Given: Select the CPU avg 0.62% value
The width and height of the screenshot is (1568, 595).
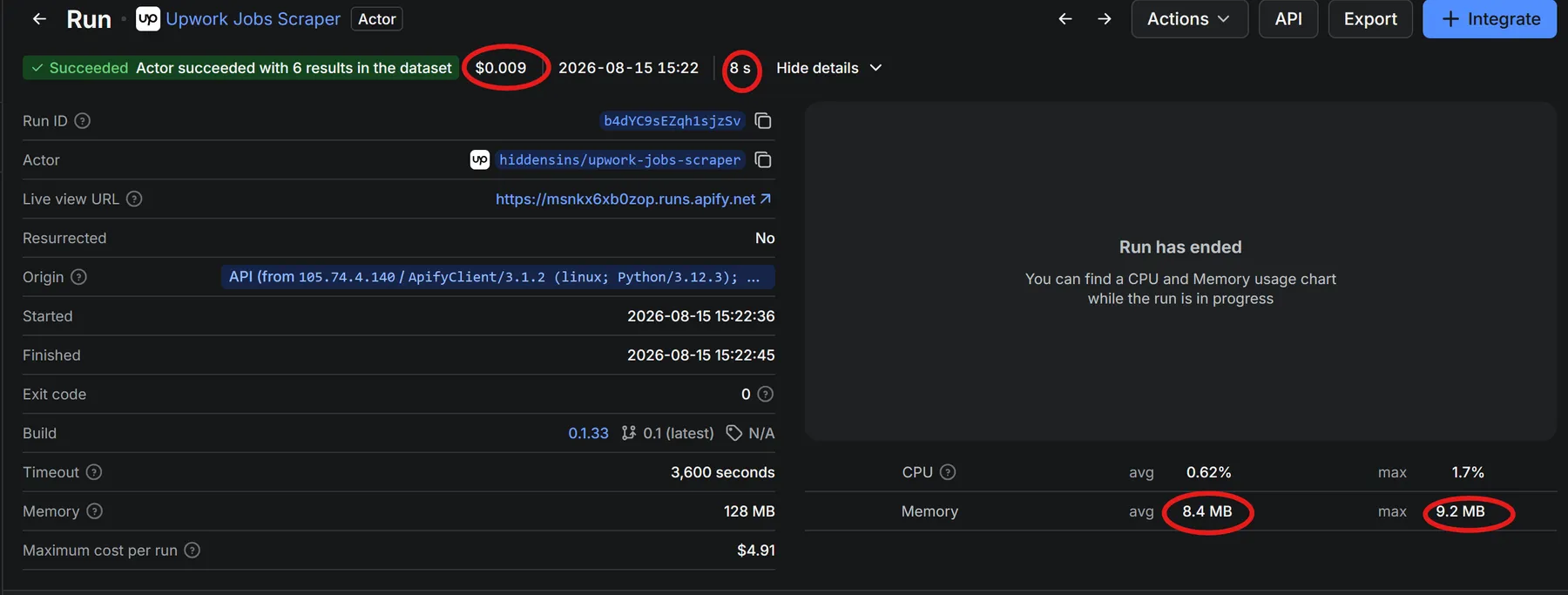Looking at the screenshot, I should point(1209,472).
